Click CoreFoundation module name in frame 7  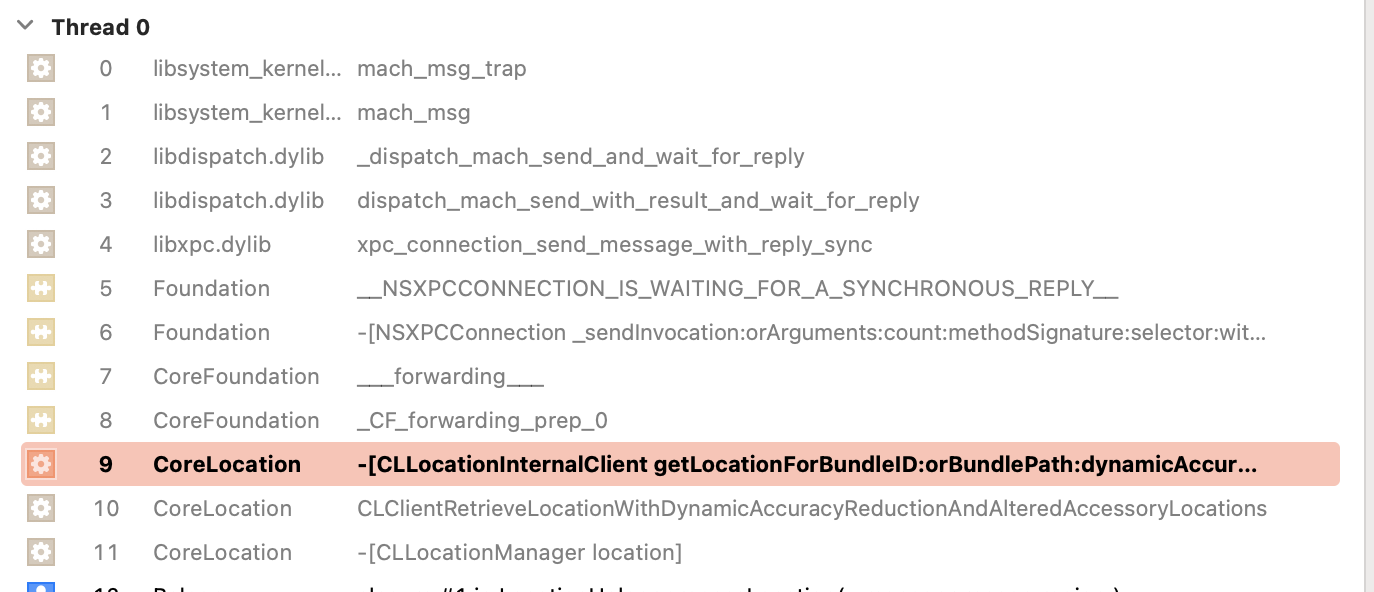click(x=236, y=377)
